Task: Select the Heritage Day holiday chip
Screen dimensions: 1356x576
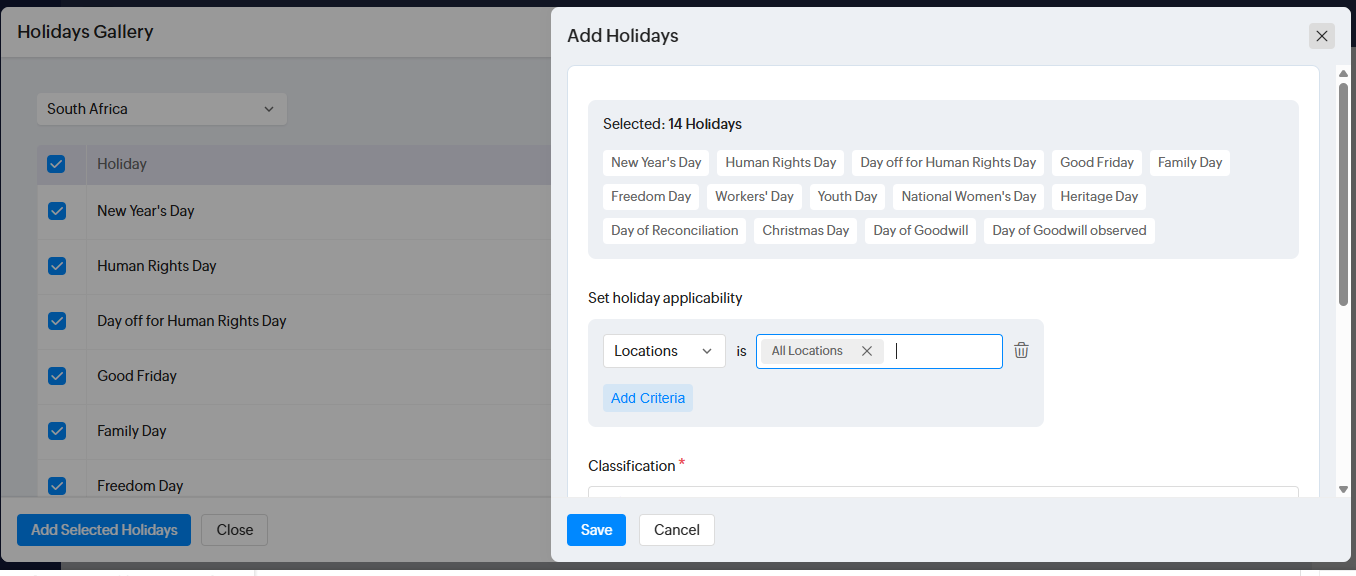Action: (x=1099, y=196)
